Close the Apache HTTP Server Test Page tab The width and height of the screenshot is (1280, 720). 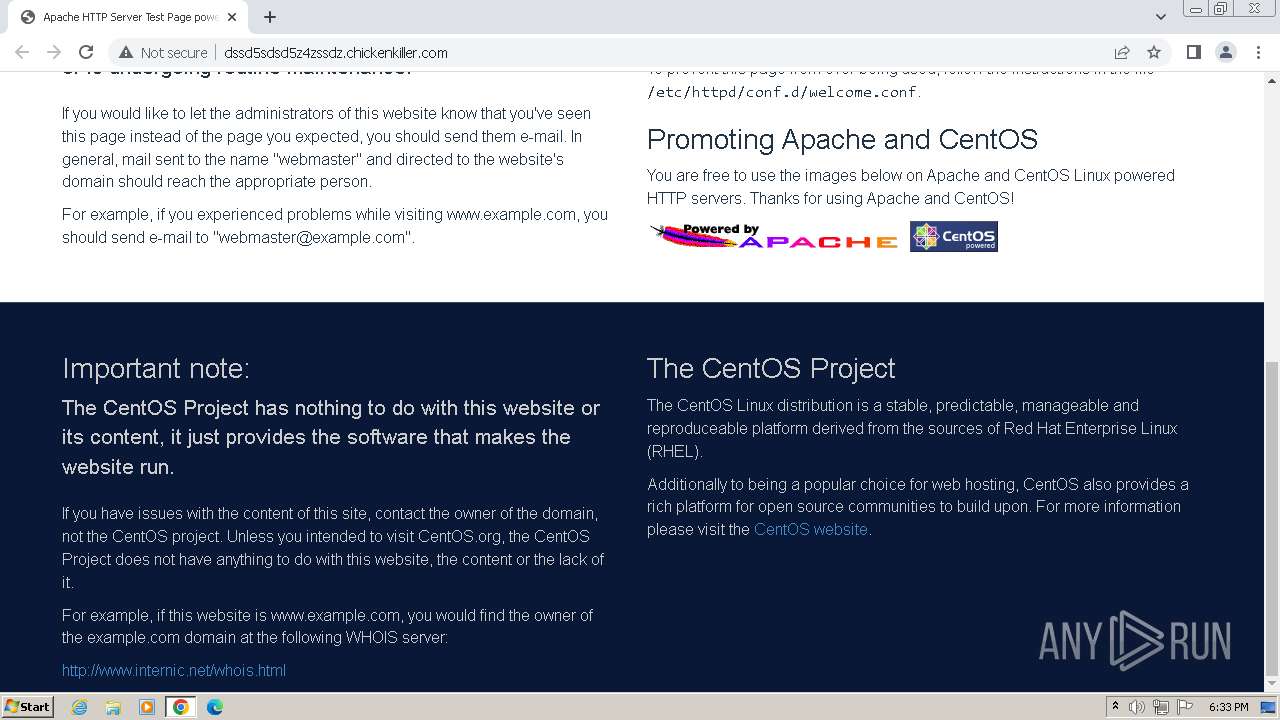(232, 17)
